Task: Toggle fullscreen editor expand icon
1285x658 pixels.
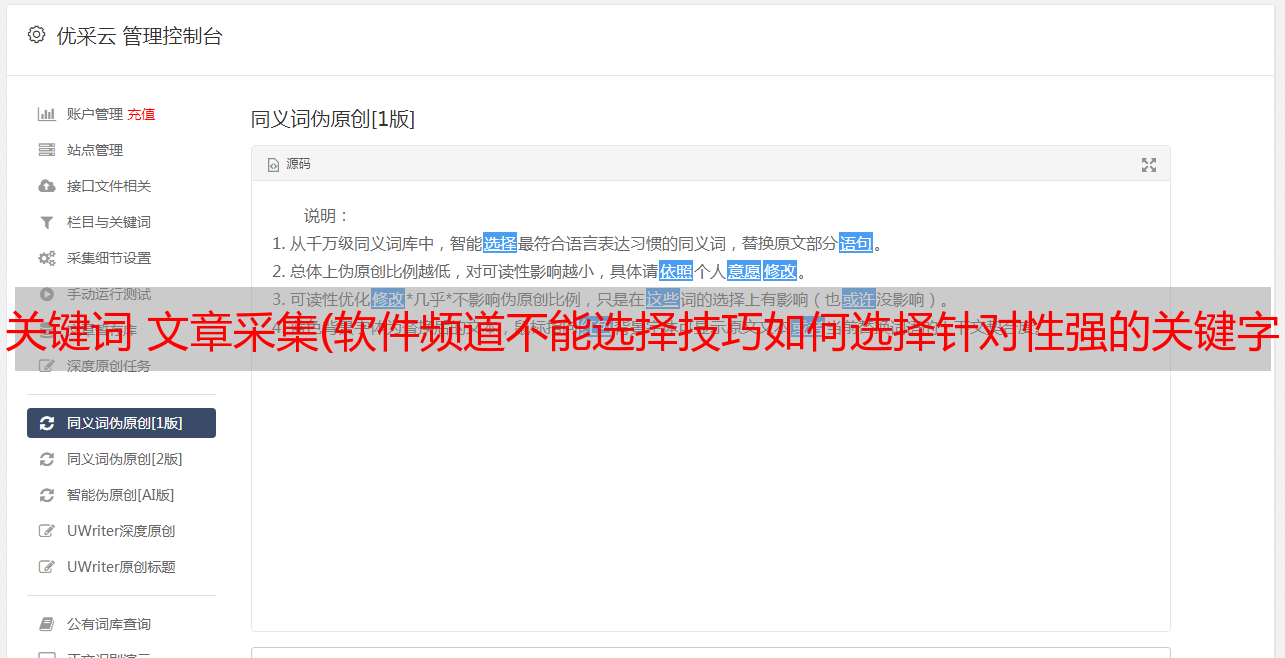Action: coord(1149,165)
